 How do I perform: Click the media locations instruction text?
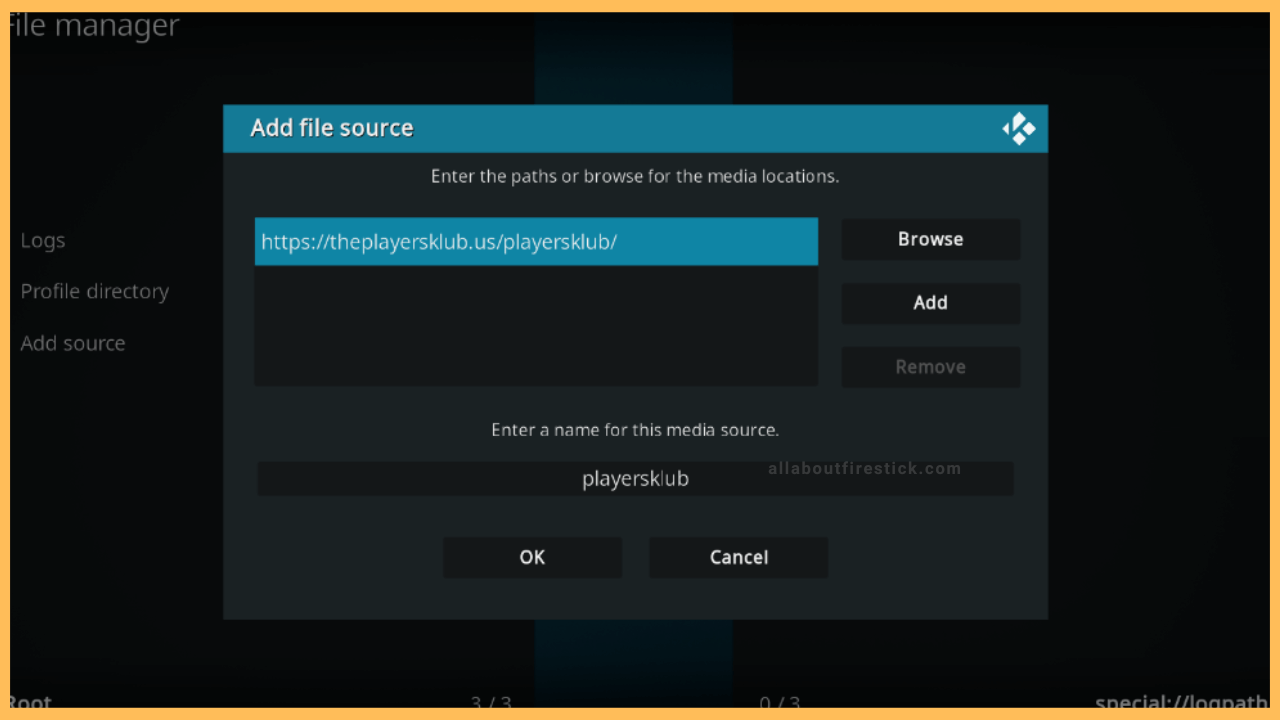[635, 176]
